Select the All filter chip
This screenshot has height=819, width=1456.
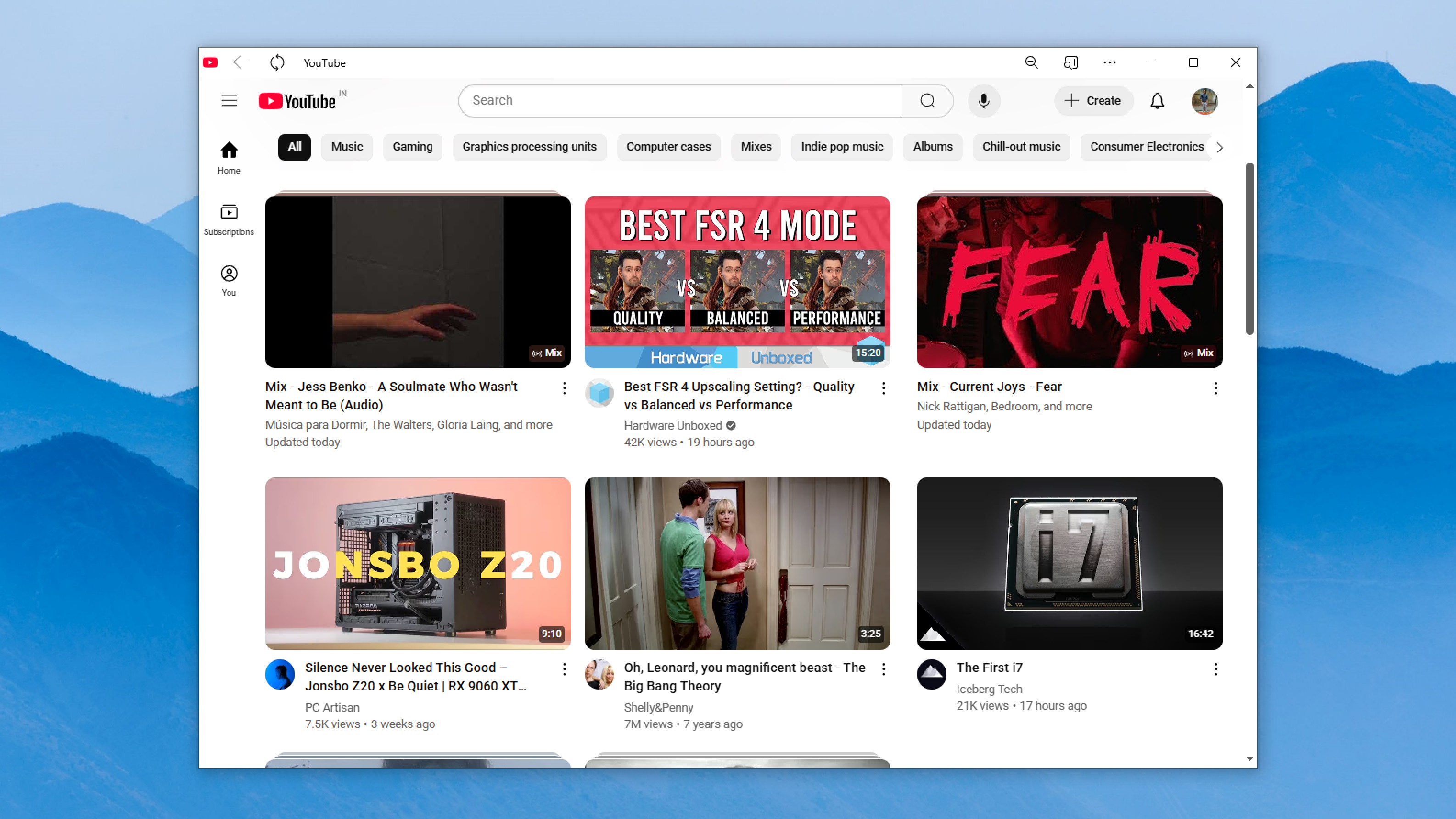(295, 147)
